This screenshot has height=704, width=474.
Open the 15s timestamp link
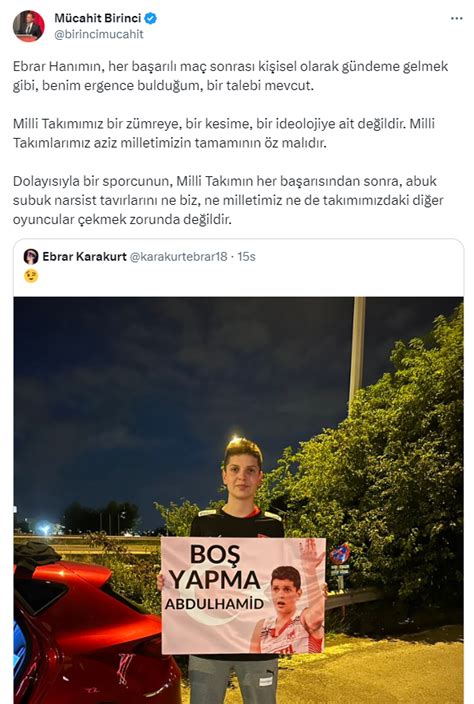(246, 256)
